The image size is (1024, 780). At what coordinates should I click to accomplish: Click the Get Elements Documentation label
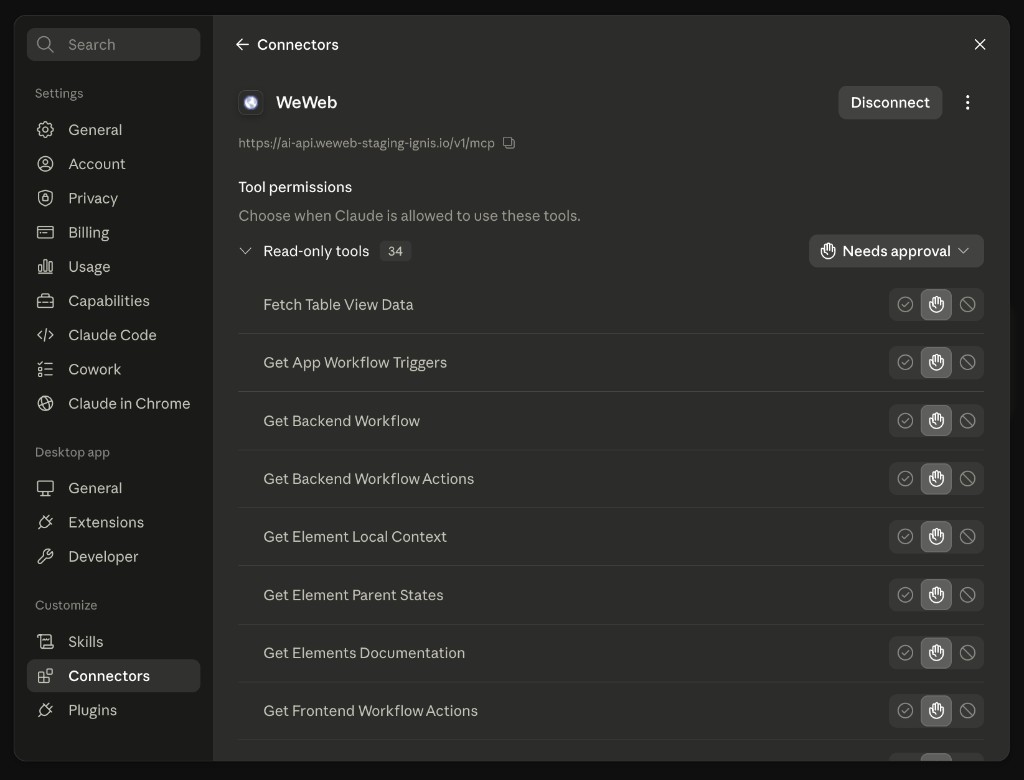tap(364, 653)
